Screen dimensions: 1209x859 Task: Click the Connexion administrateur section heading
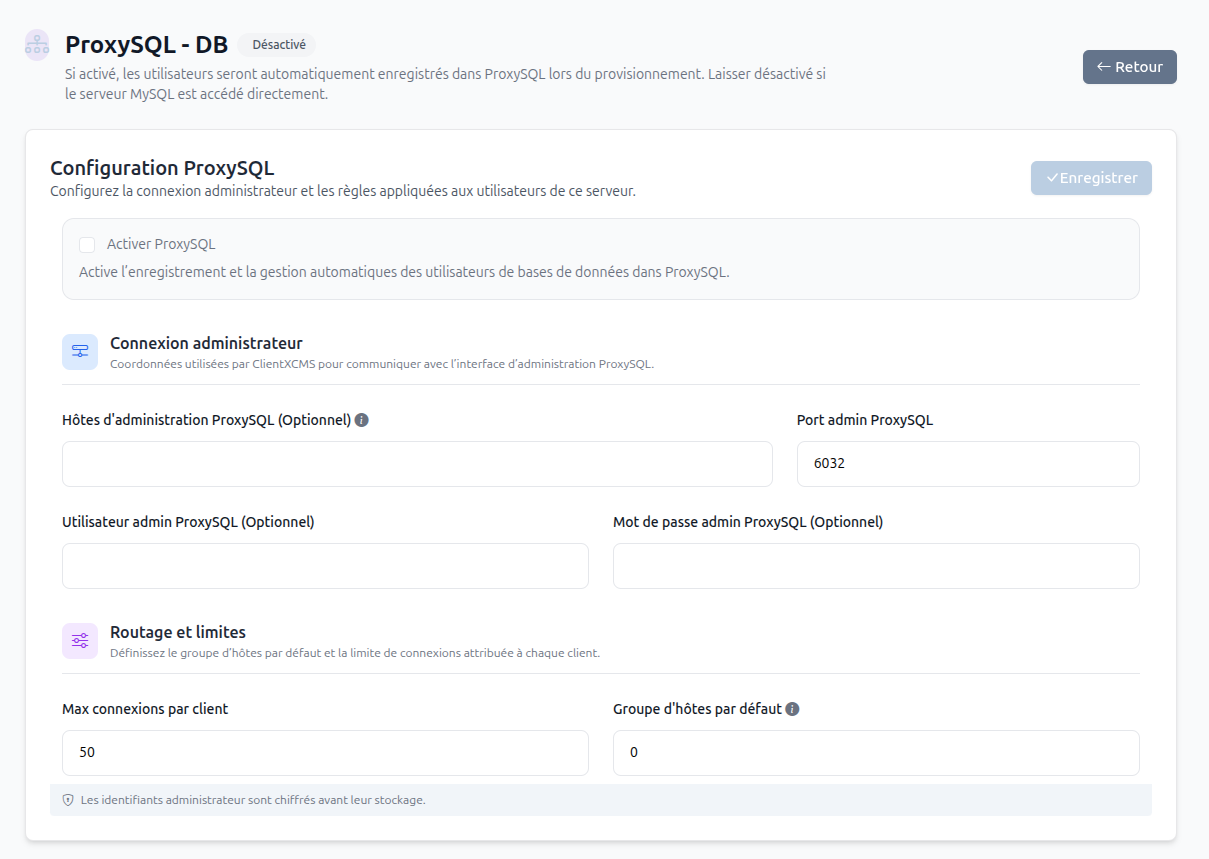pos(206,344)
